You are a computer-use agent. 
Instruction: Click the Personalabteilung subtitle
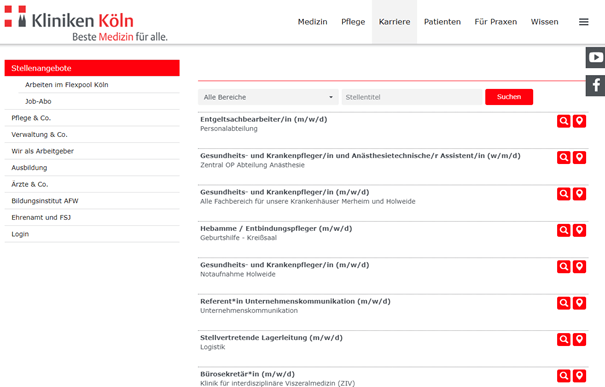pos(229,129)
